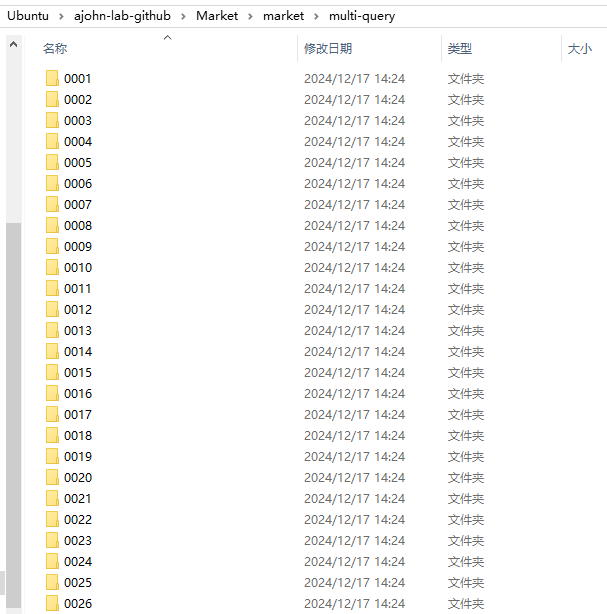The image size is (607, 614).
Task: Click the 文件夹 type cell of folder 0013
Action: [x=466, y=331]
